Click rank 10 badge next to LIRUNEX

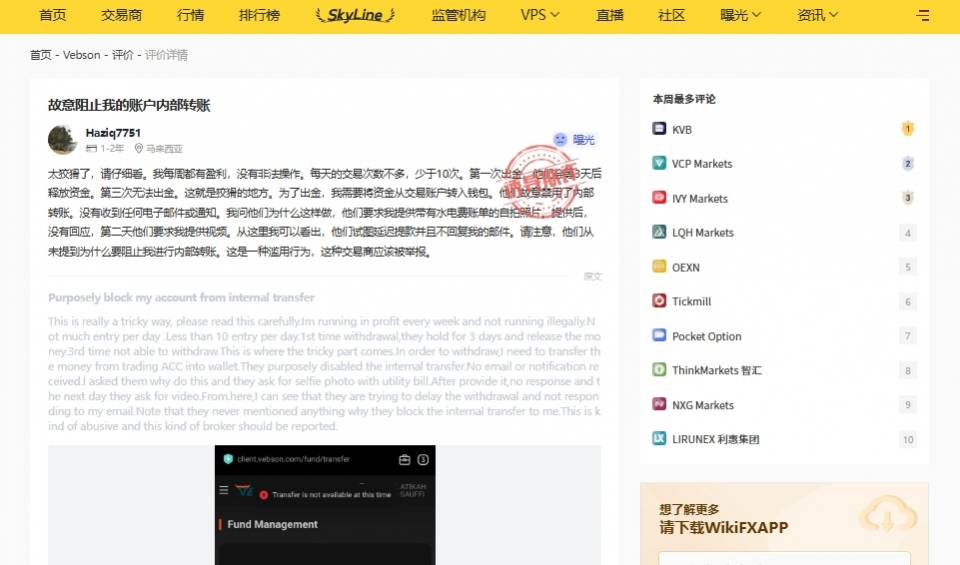click(x=907, y=439)
